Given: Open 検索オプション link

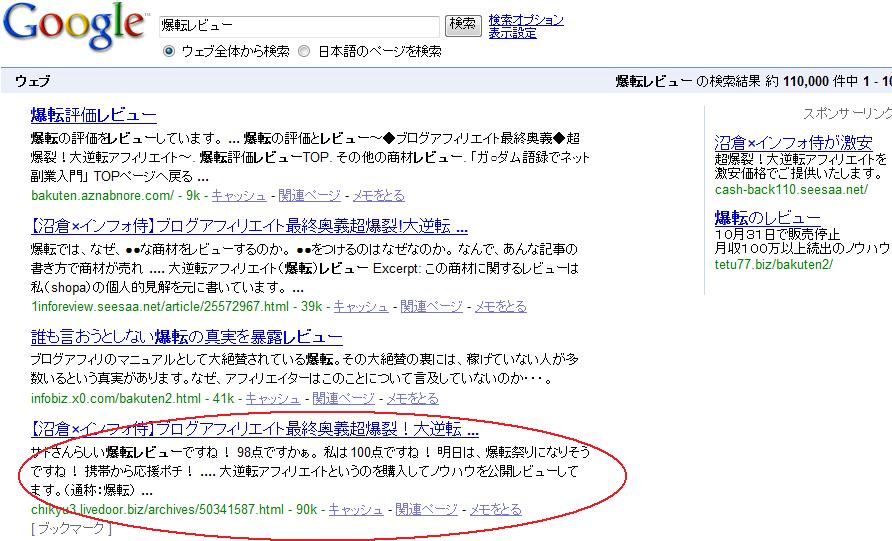Looking at the screenshot, I should click(526, 20).
